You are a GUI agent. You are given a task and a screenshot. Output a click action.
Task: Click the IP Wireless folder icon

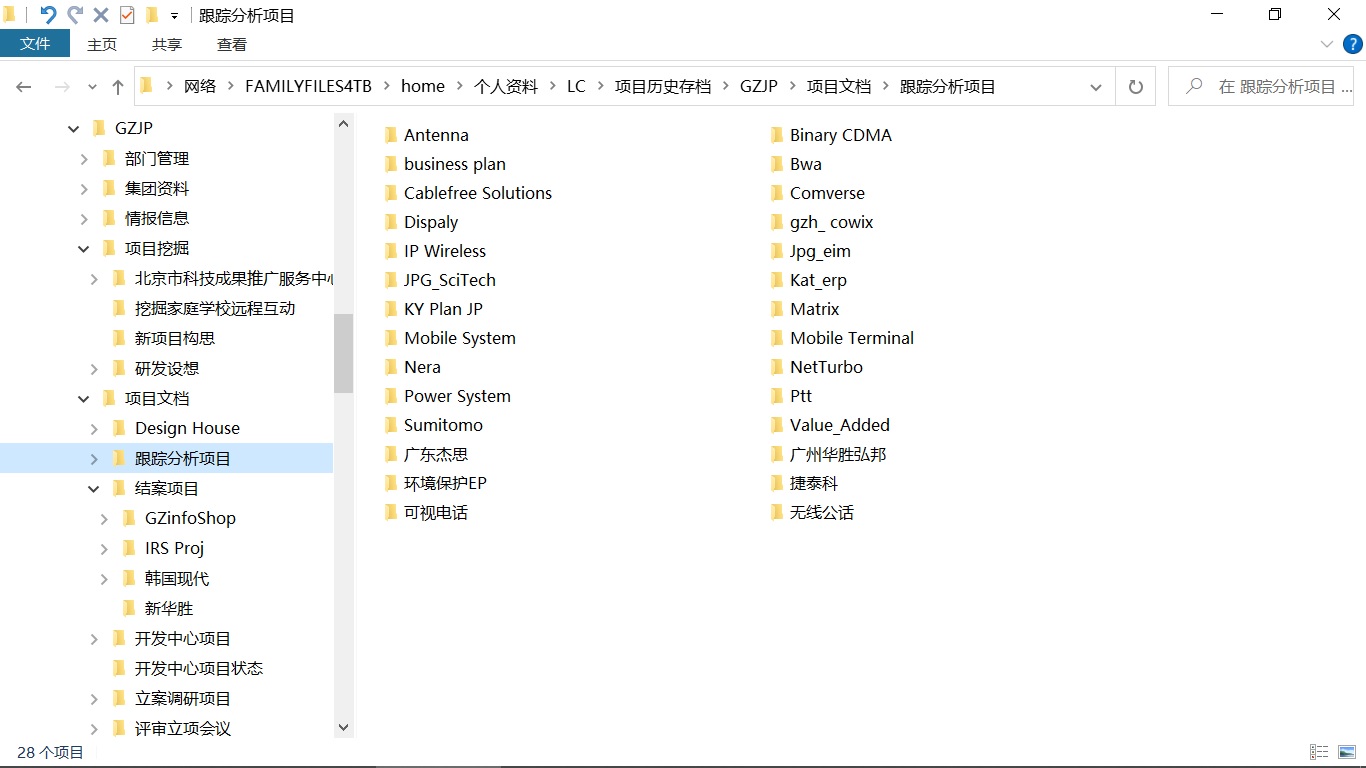[x=391, y=251]
